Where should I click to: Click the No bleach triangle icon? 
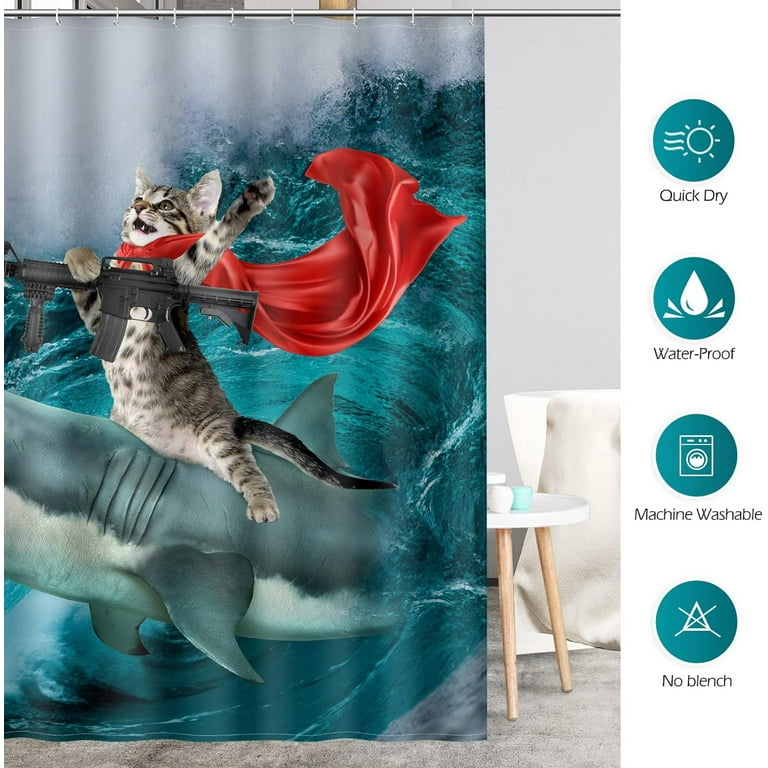[695, 621]
